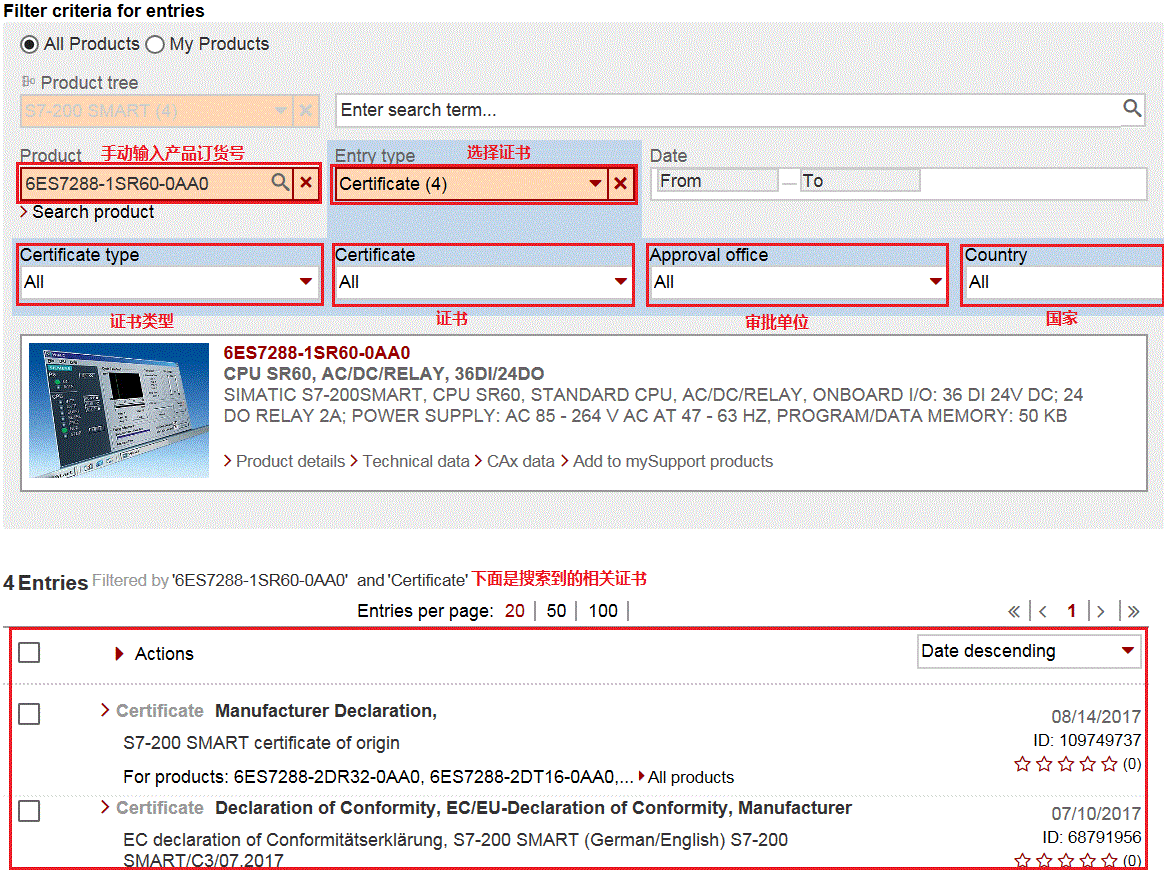Click the ID: 109749737 text
1164x879 pixels.
coord(1087,740)
